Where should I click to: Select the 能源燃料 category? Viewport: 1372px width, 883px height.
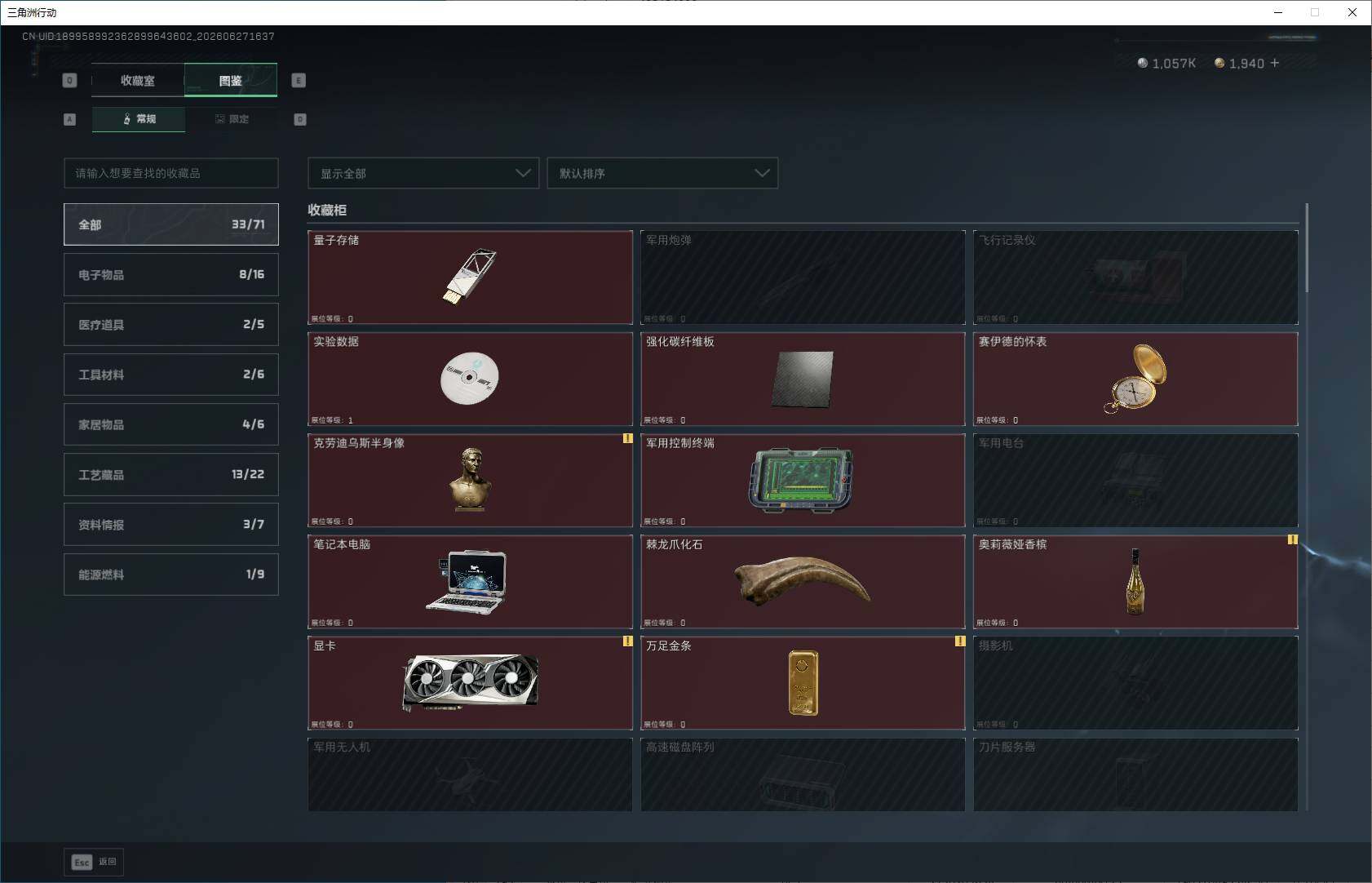tap(171, 574)
